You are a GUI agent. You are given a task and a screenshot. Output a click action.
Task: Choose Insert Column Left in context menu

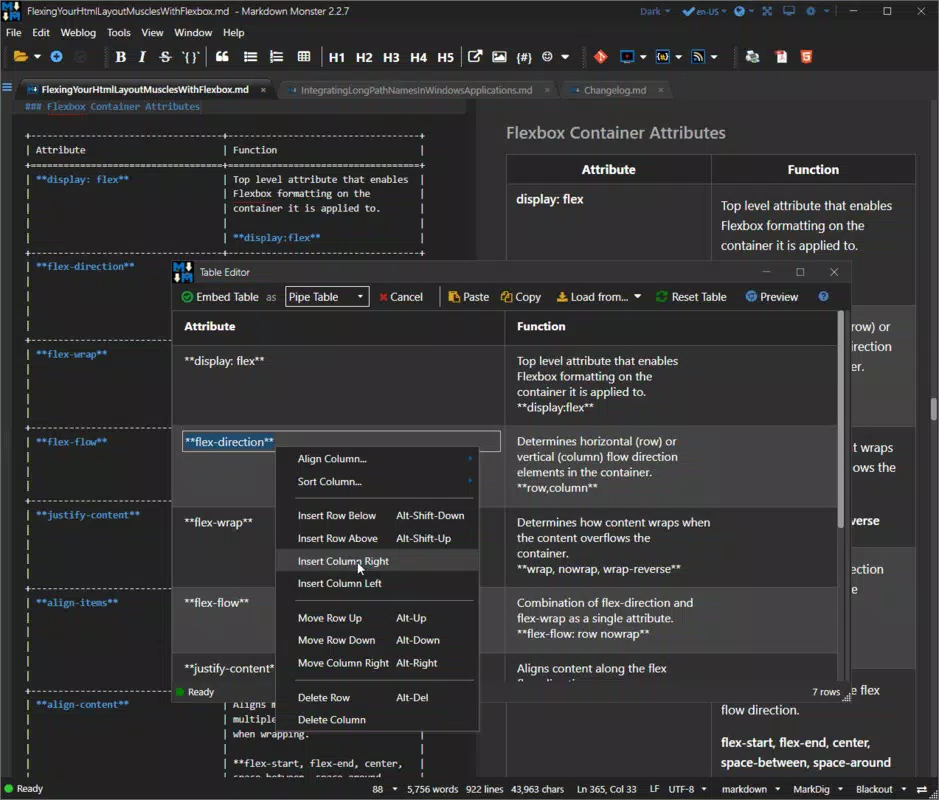click(x=377, y=583)
